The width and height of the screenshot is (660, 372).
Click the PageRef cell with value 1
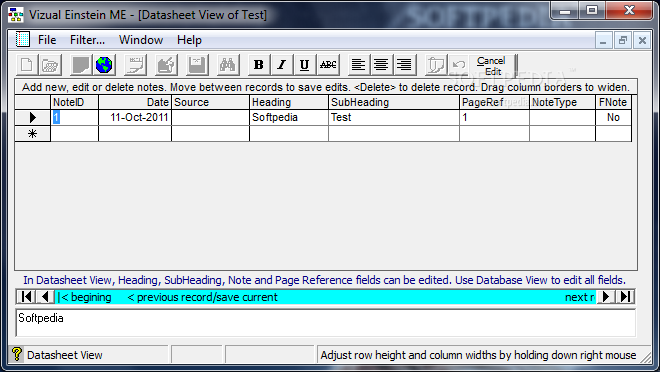(494, 117)
